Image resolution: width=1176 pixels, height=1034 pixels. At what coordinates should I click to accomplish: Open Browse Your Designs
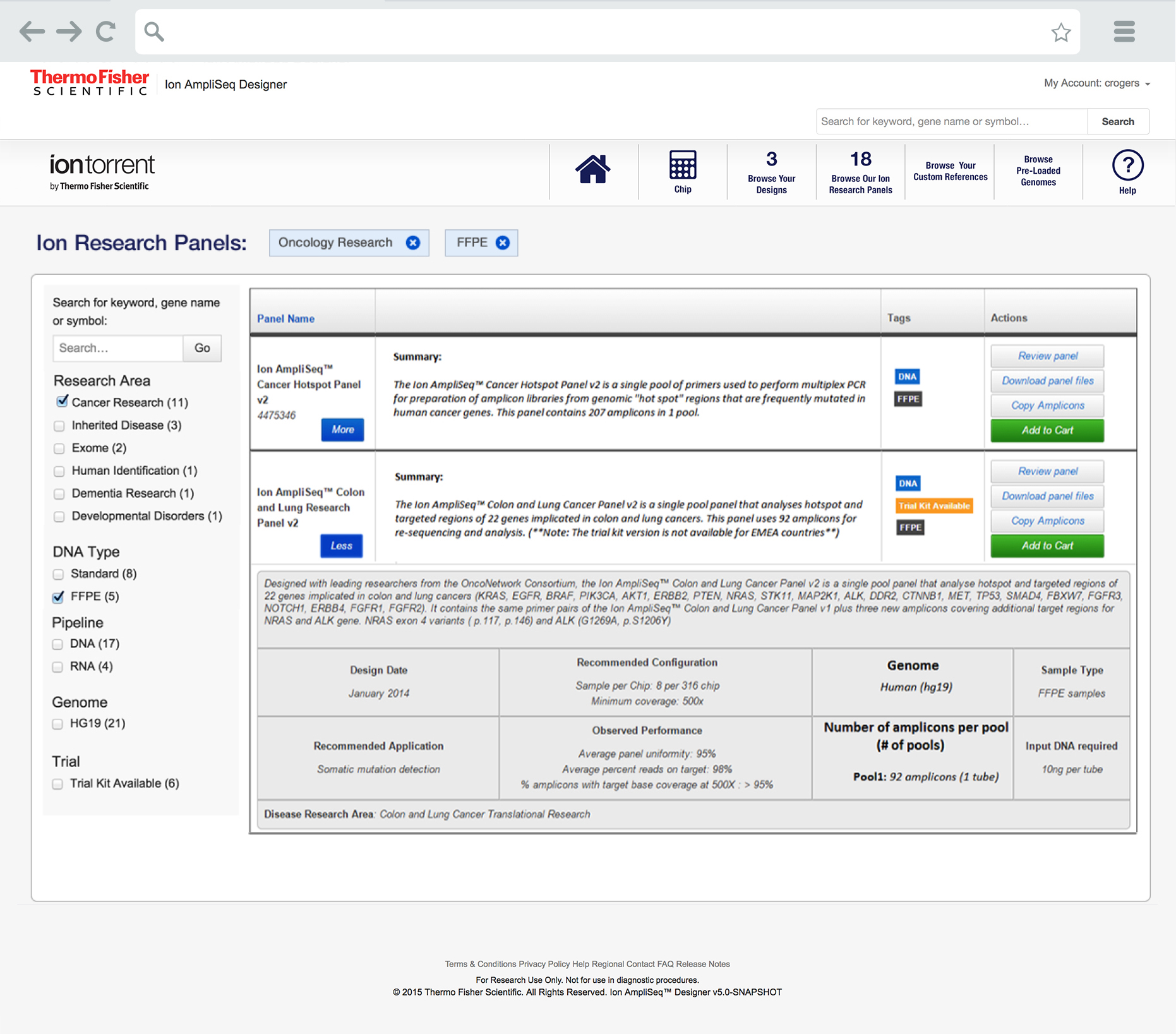pyautogui.click(x=771, y=172)
